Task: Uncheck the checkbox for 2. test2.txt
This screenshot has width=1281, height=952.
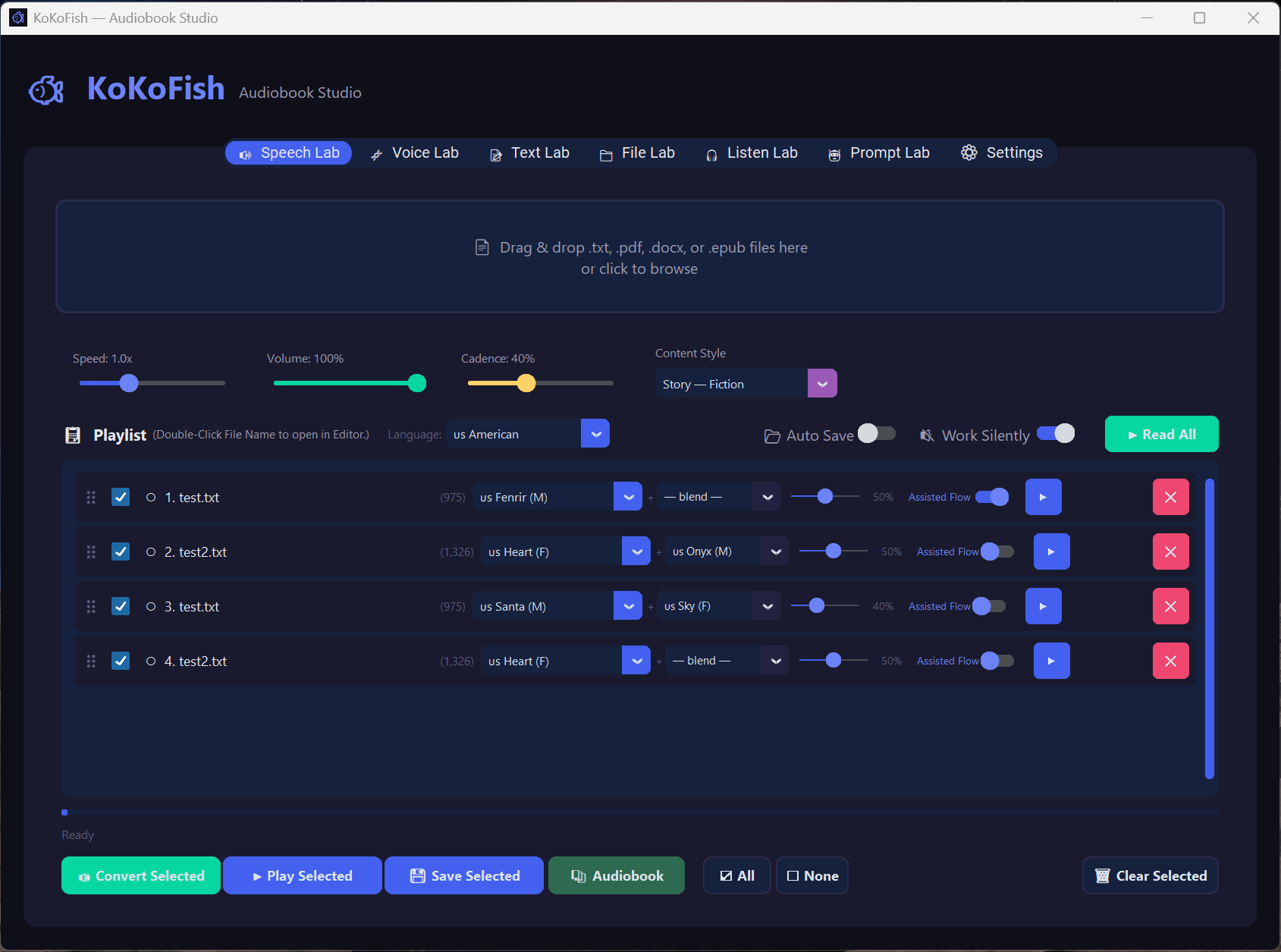Action: [121, 551]
